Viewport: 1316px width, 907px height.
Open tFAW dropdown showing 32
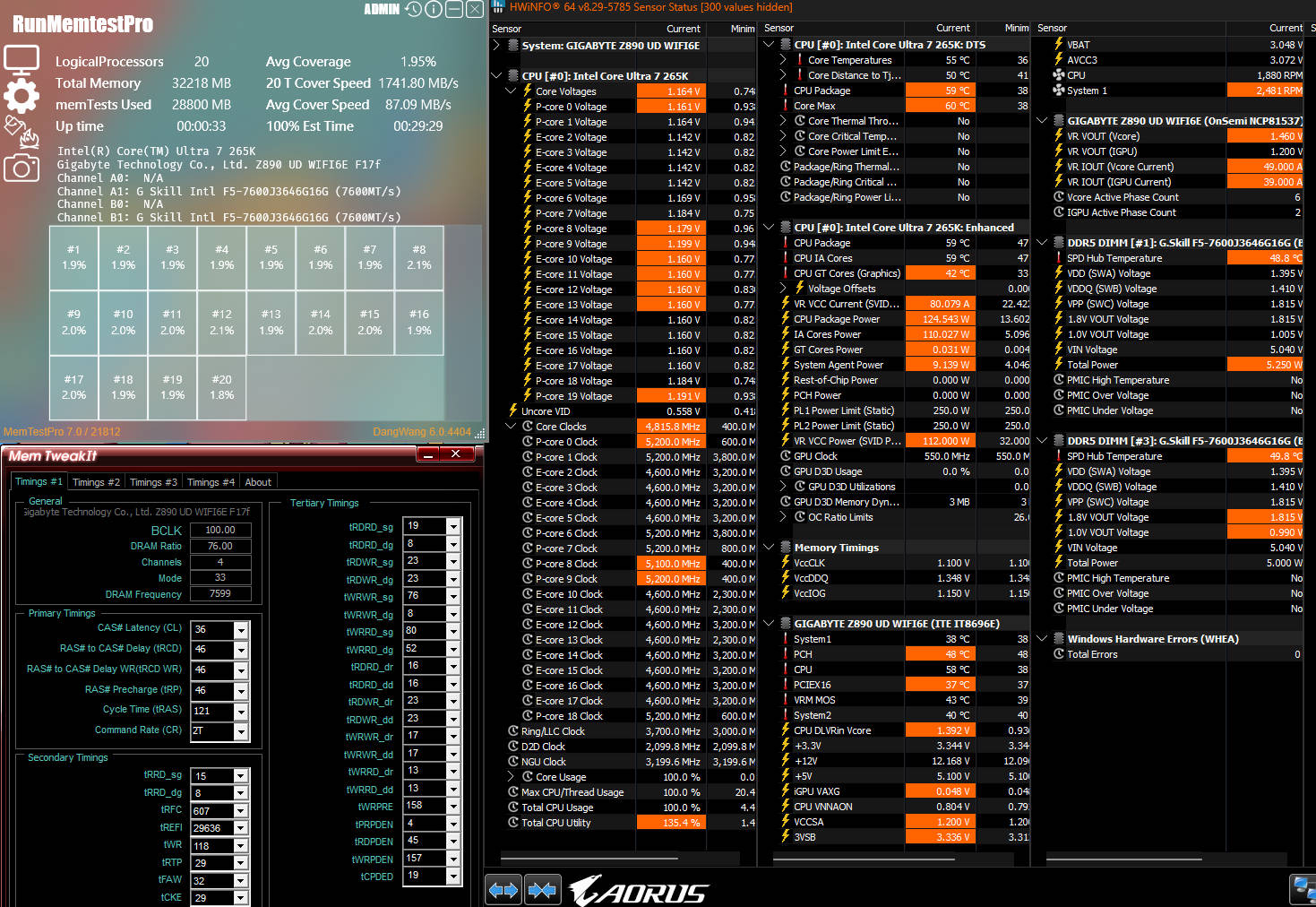pyautogui.click(x=240, y=880)
